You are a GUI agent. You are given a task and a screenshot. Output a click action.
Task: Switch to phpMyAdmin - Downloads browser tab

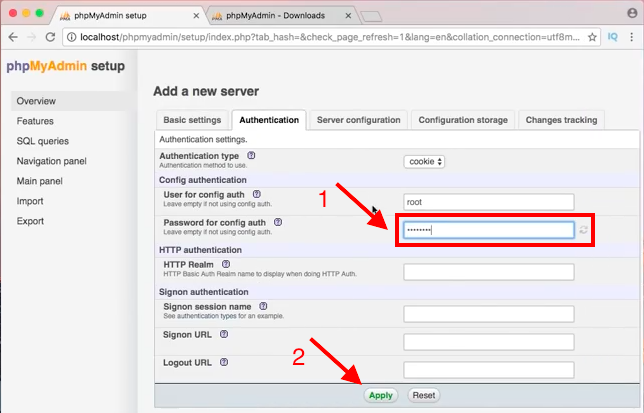pyautogui.click(x=283, y=16)
